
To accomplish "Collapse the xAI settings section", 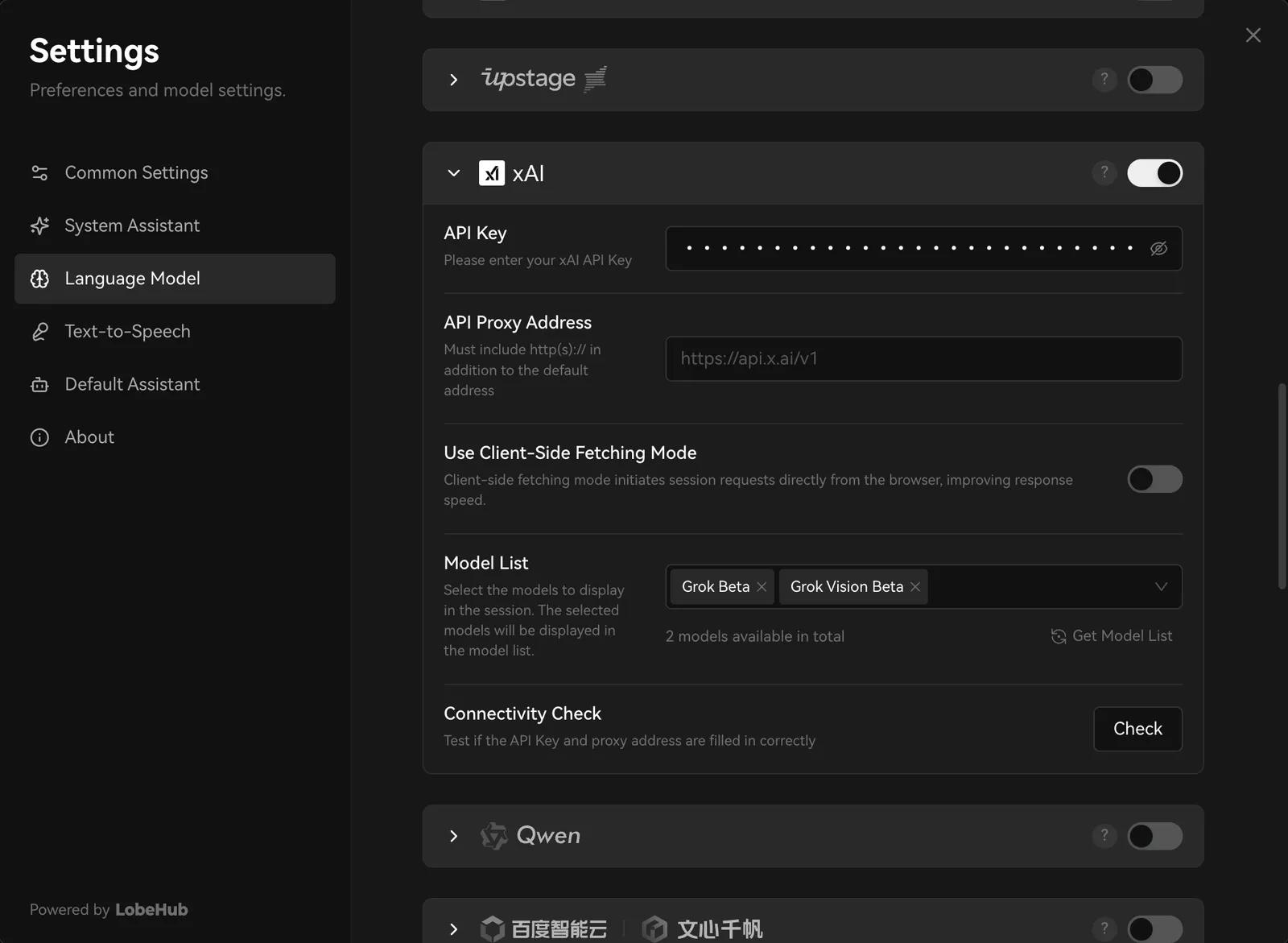I will click(454, 173).
